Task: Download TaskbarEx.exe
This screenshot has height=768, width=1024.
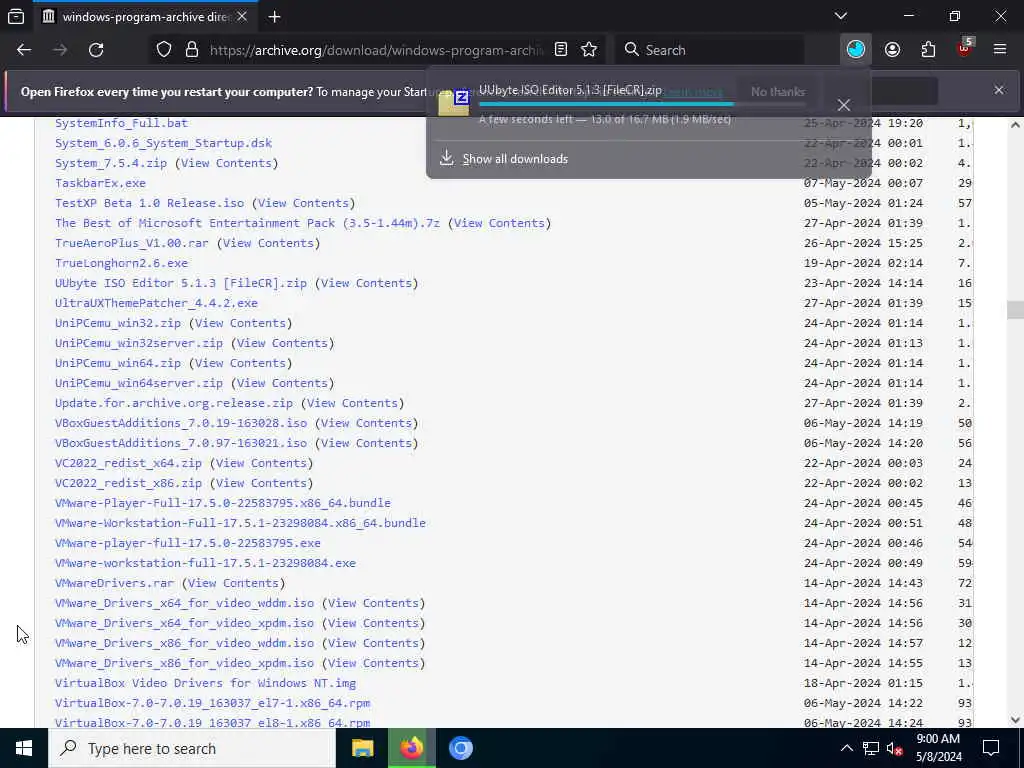Action: pyautogui.click(x=100, y=183)
